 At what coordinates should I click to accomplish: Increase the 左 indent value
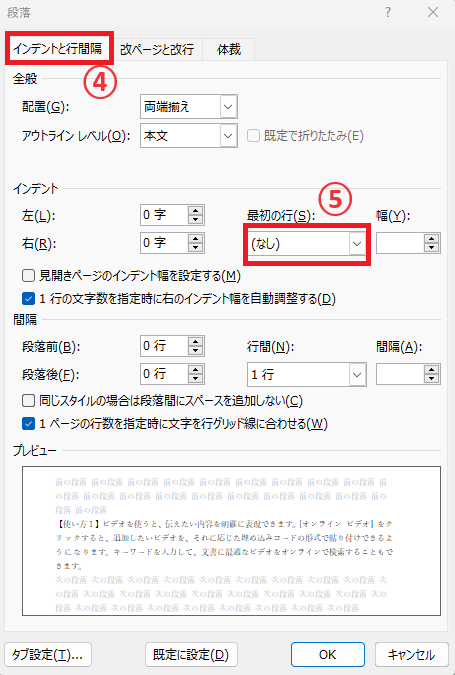click(195, 210)
